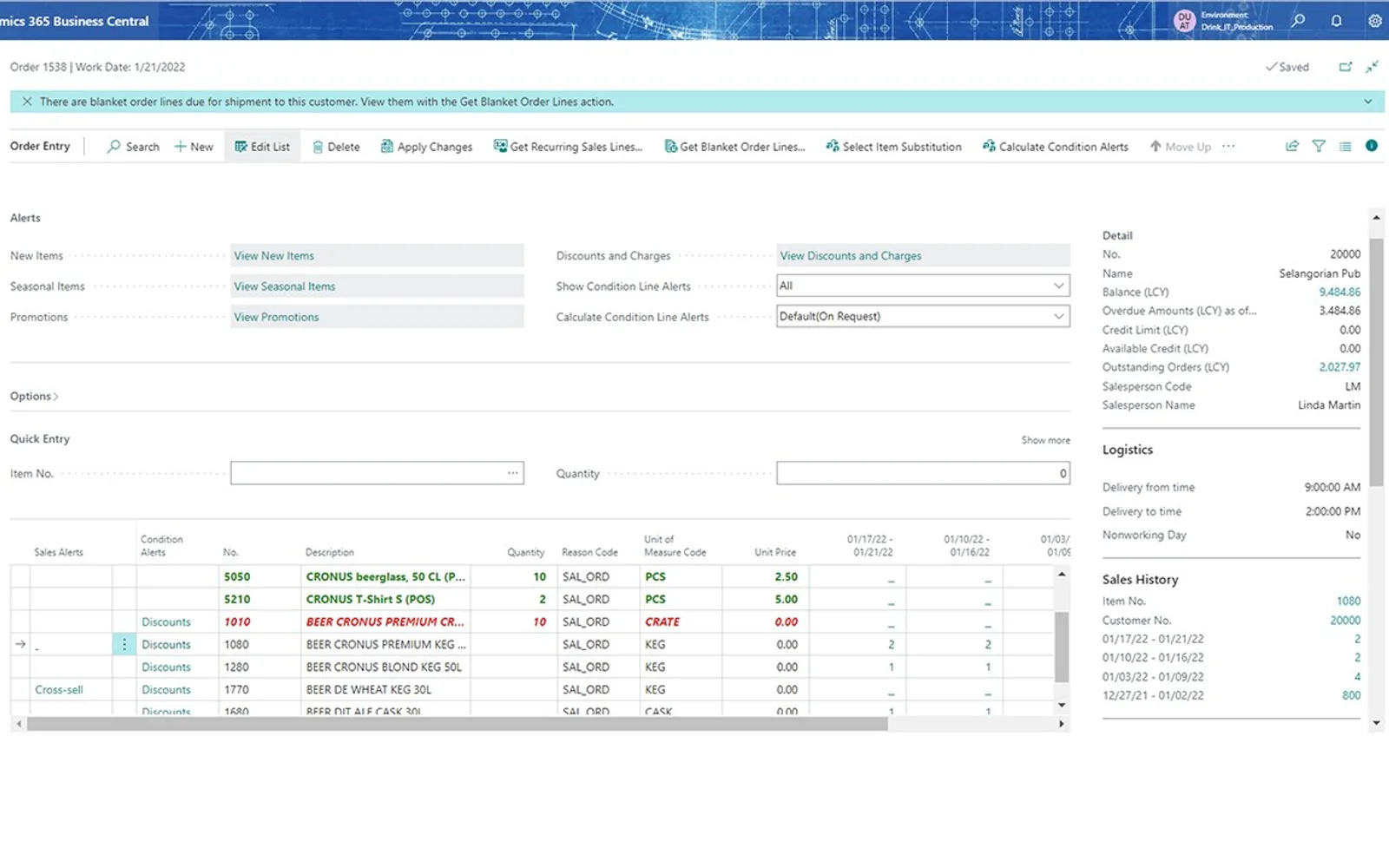Viewport: 1389px width, 868px height.
Task: Open the notifications bell icon
Action: [1337, 20]
